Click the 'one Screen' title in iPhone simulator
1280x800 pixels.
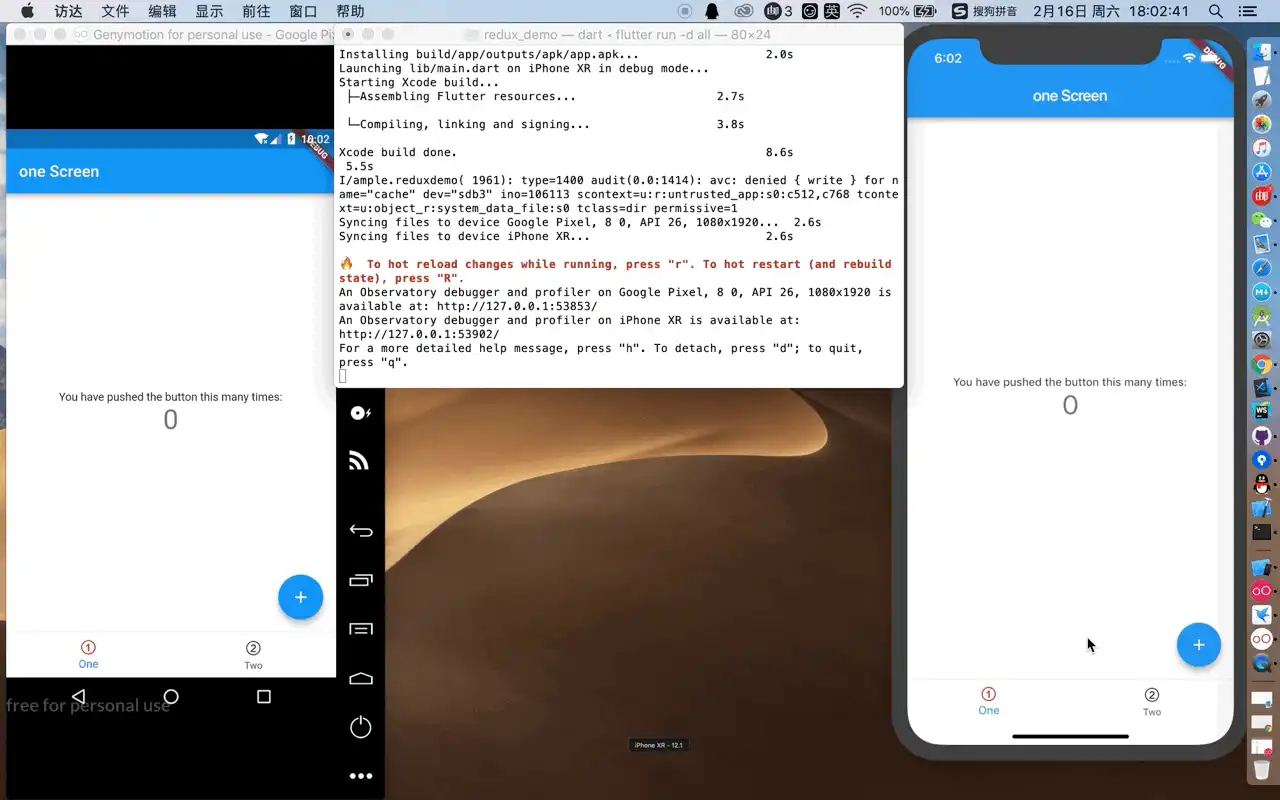1070,96
